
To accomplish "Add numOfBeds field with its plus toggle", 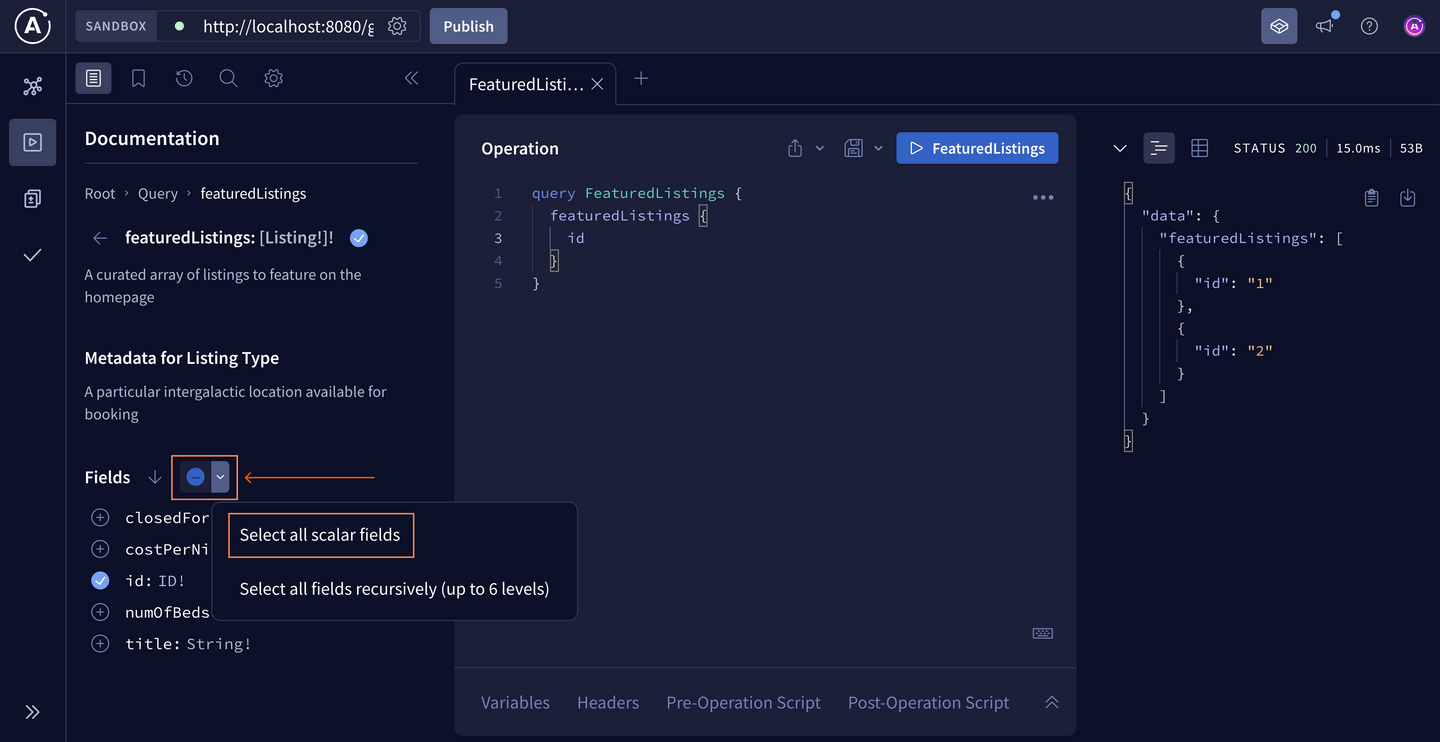I will (99, 611).
